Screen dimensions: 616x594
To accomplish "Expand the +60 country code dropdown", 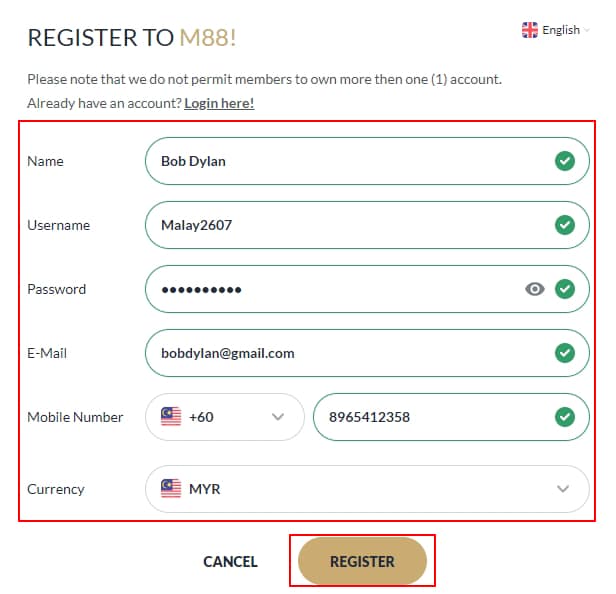I will pos(278,417).
